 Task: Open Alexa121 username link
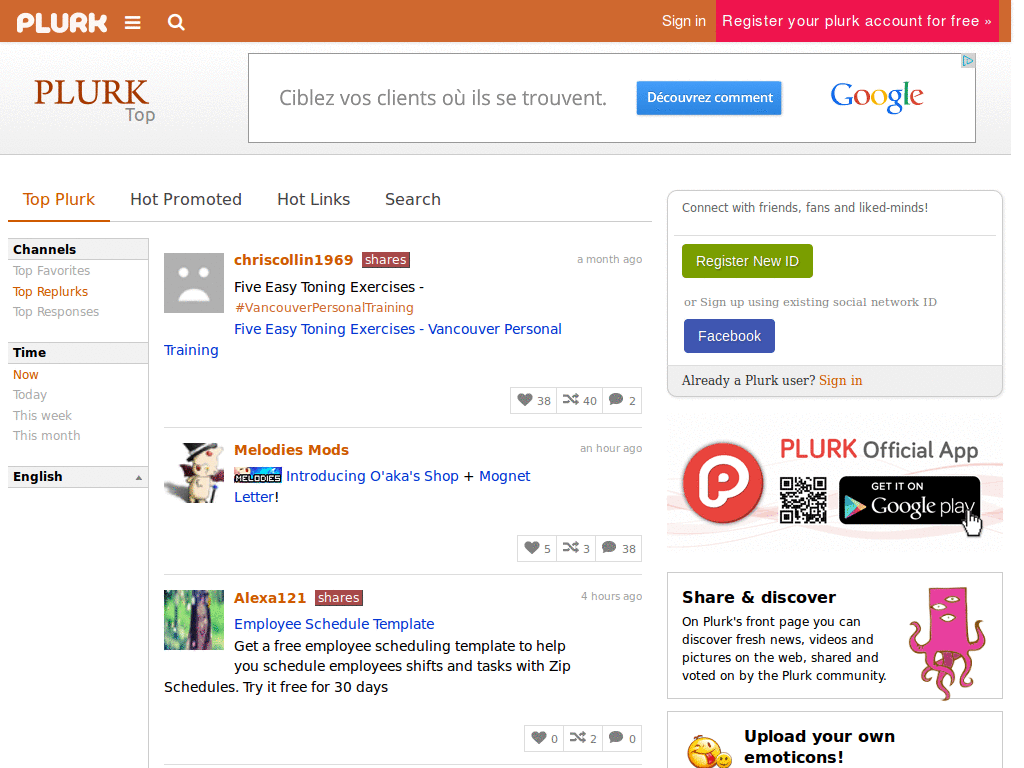coord(270,598)
